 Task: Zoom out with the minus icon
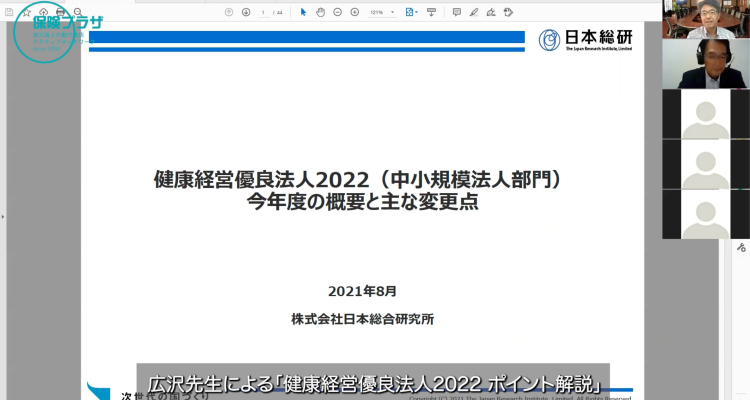(x=337, y=12)
